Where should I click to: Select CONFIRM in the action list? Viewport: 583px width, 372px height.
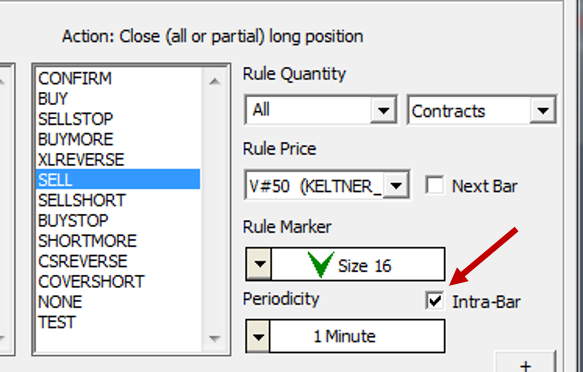(x=118, y=78)
